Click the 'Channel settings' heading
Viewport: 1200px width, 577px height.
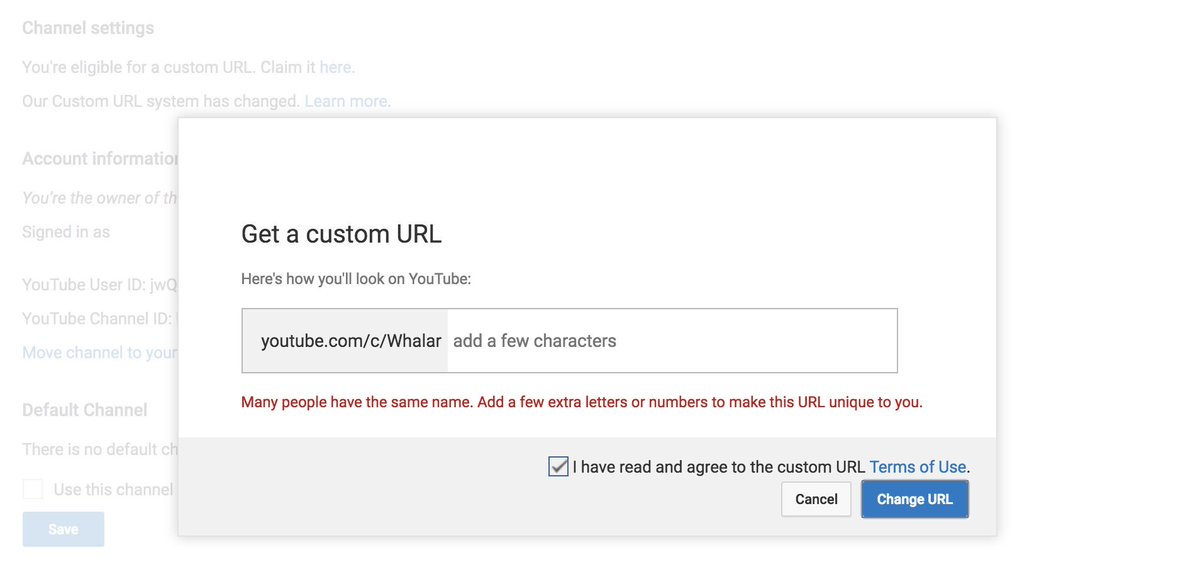pos(88,28)
